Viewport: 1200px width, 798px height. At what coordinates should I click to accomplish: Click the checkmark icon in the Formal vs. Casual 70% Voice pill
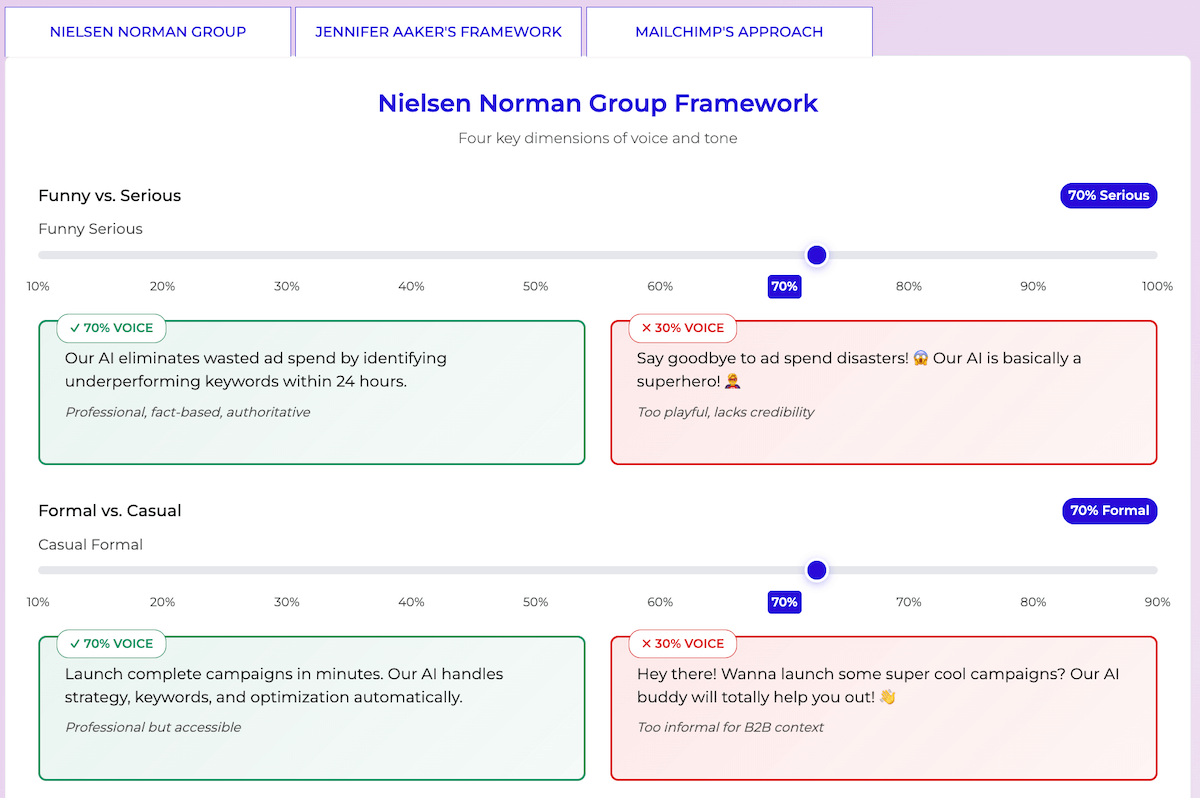coord(75,643)
